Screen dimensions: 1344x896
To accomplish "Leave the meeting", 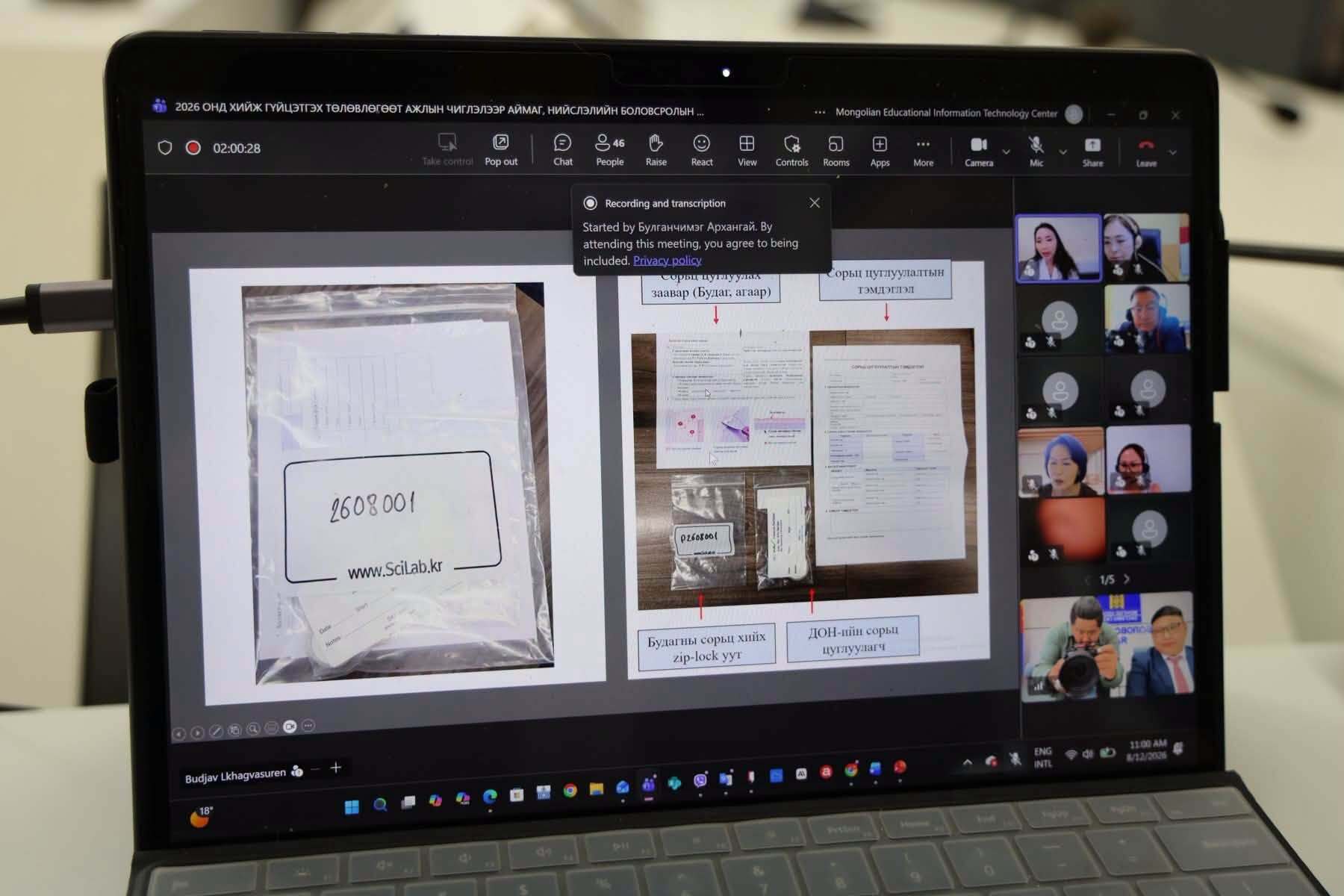I will pos(1146,152).
